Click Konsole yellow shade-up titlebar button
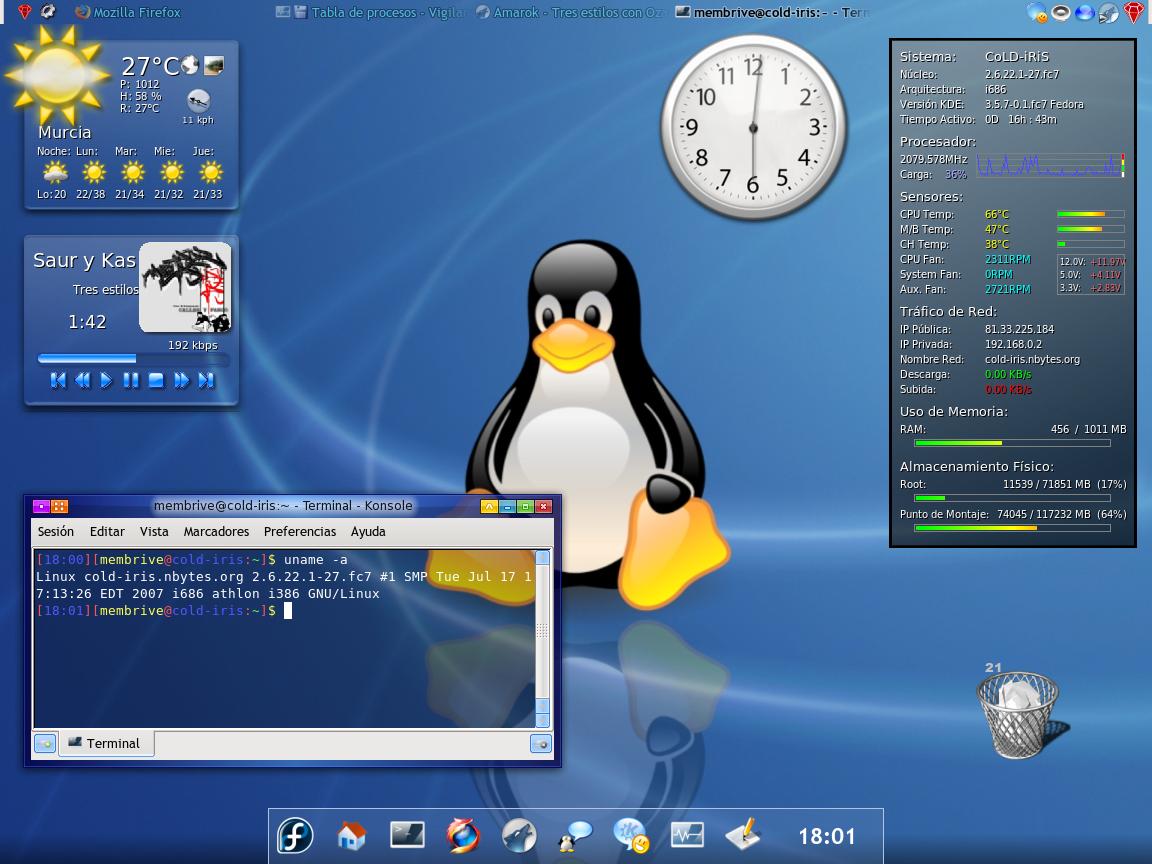The image size is (1152, 864). tap(489, 506)
